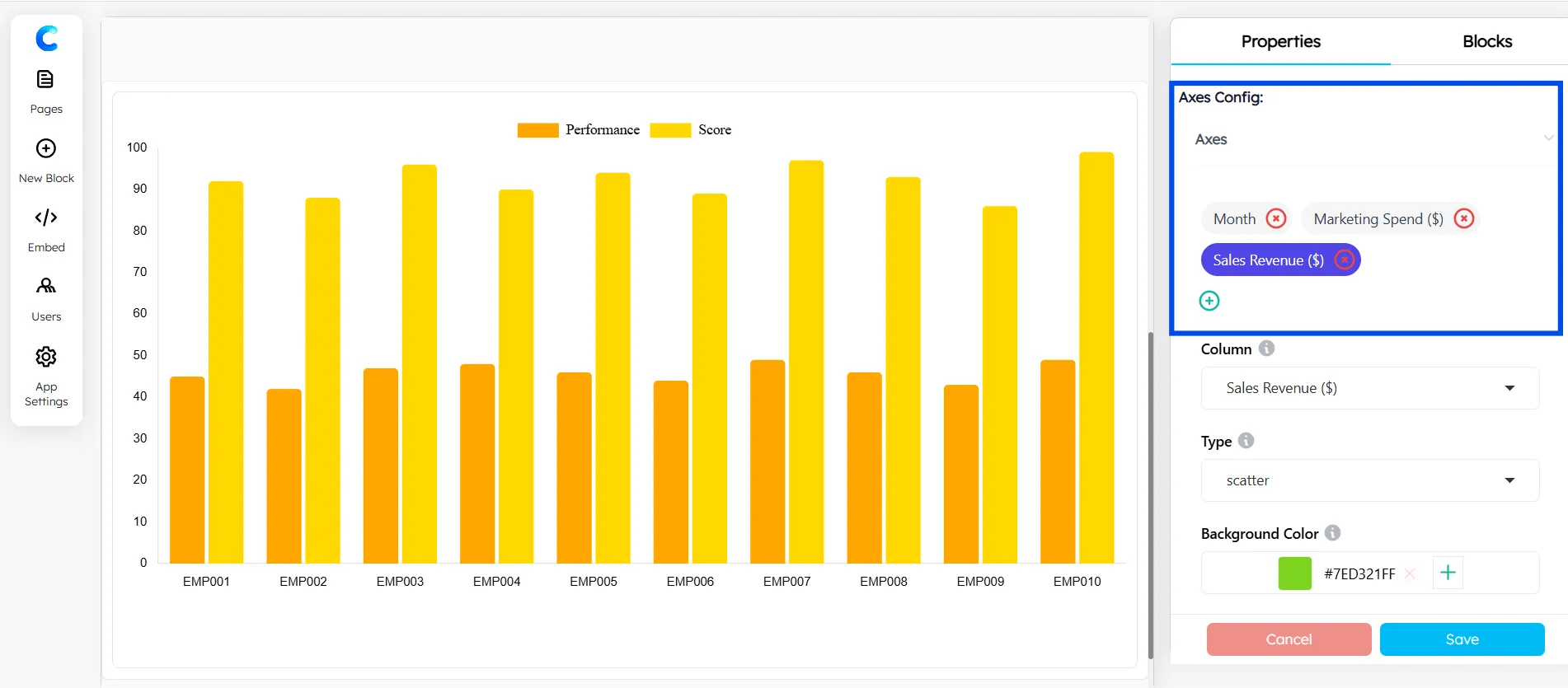Remove the Marketing Spend ($) axis
1568x688 pixels.
tap(1464, 218)
